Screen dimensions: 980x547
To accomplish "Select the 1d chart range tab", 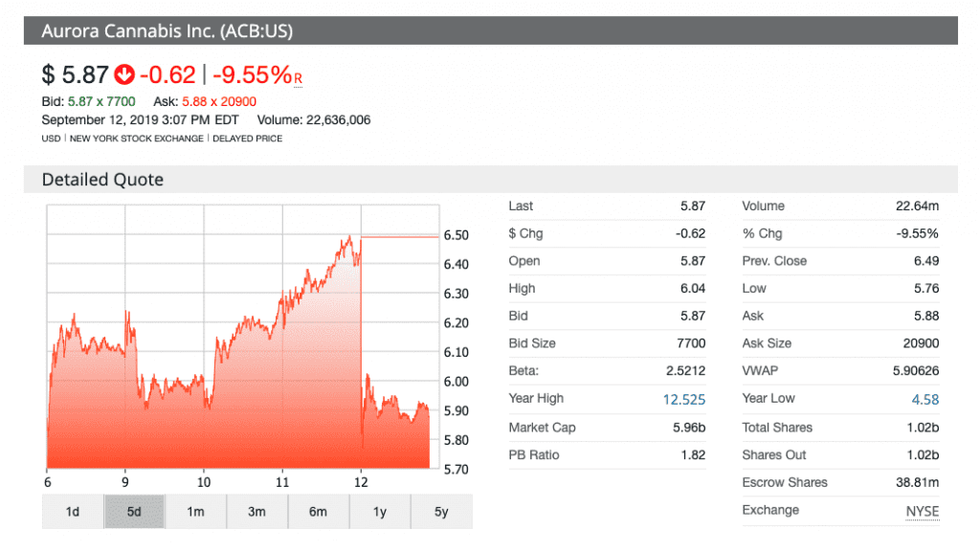I will coord(73,512).
